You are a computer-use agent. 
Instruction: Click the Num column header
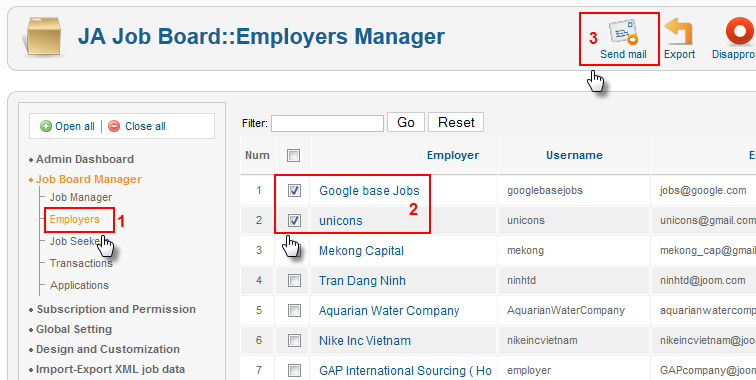point(257,155)
